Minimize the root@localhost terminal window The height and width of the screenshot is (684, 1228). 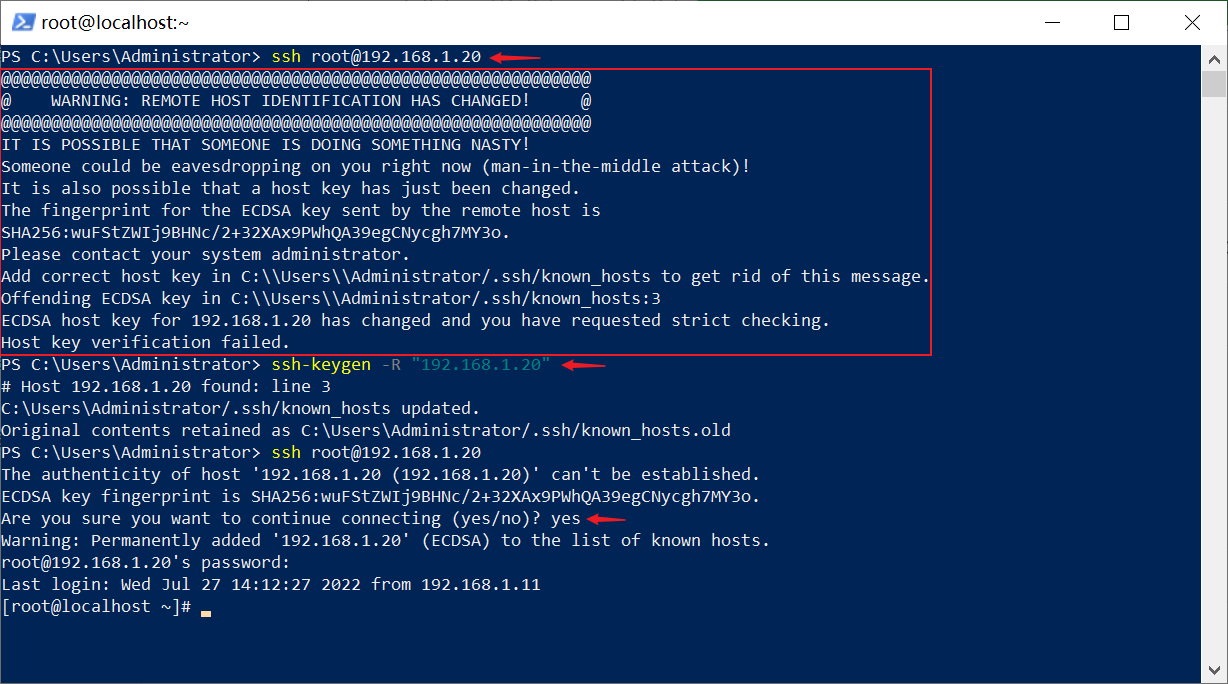coord(1052,22)
